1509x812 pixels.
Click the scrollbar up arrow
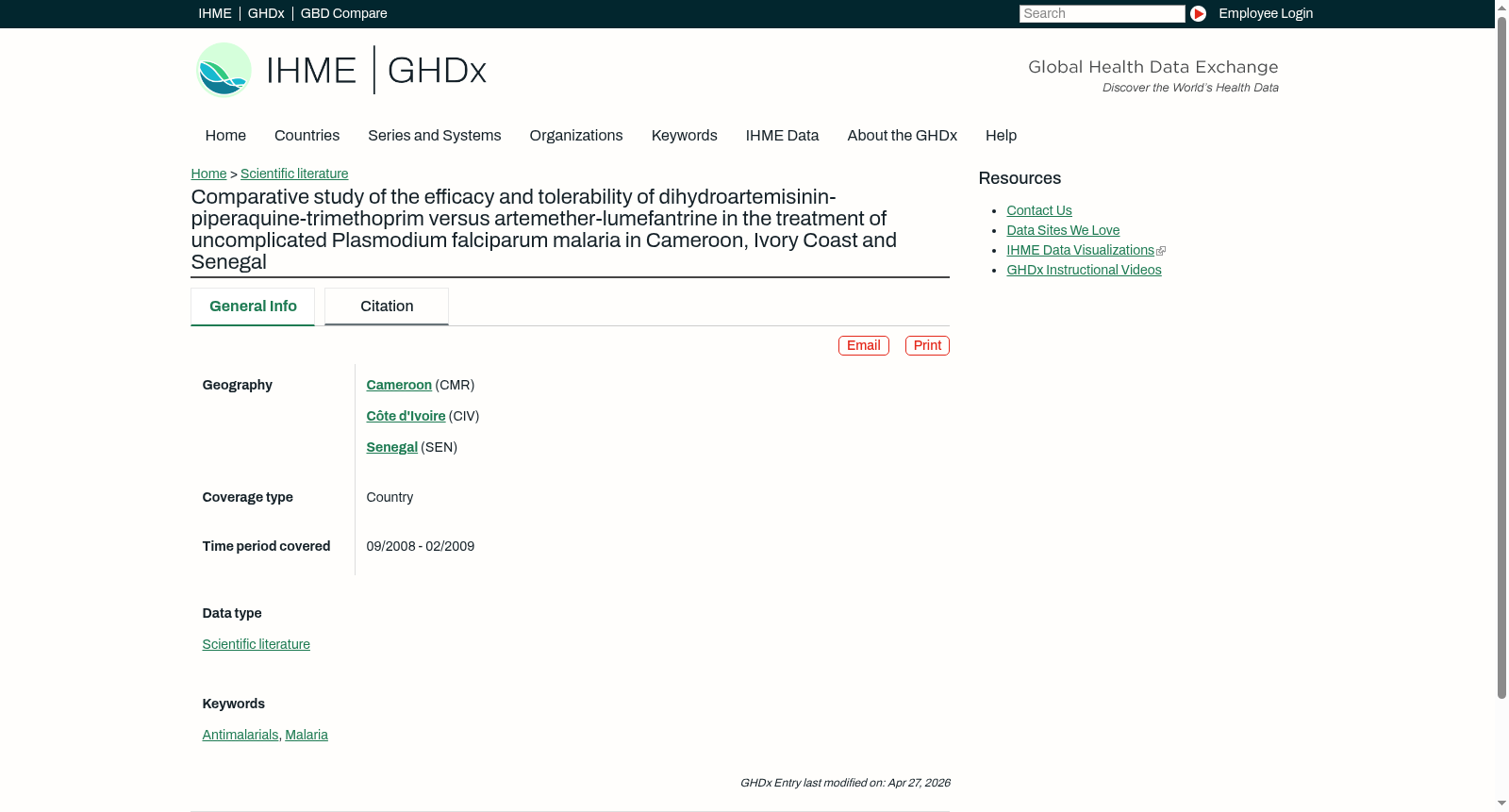point(1501,7)
